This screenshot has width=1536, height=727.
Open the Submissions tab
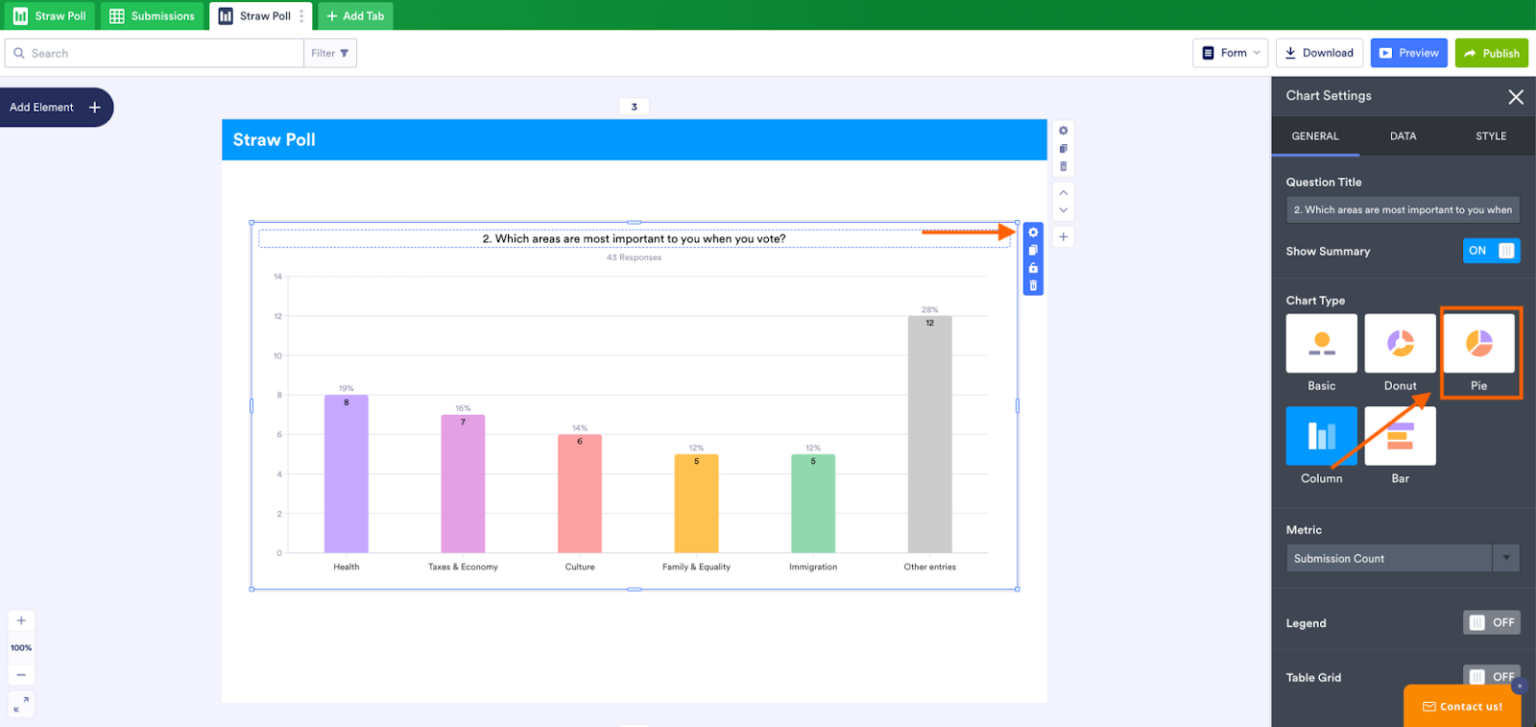coord(152,15)
